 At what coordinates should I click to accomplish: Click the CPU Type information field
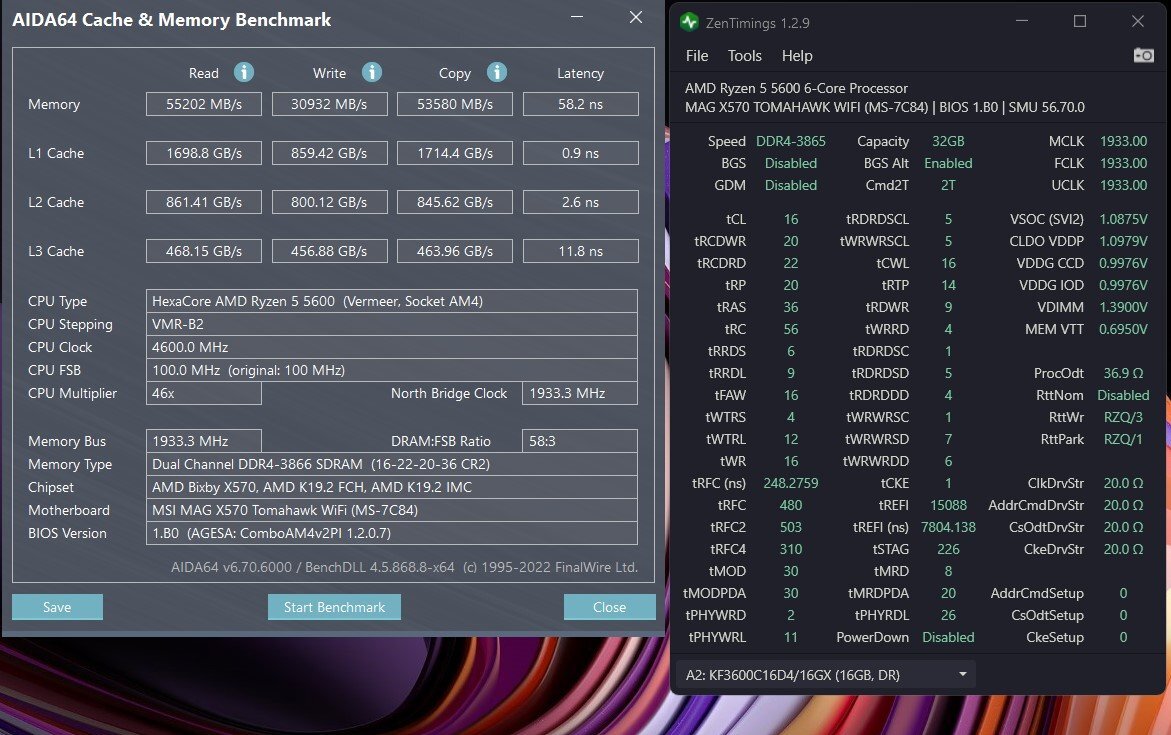coord(391,301)
